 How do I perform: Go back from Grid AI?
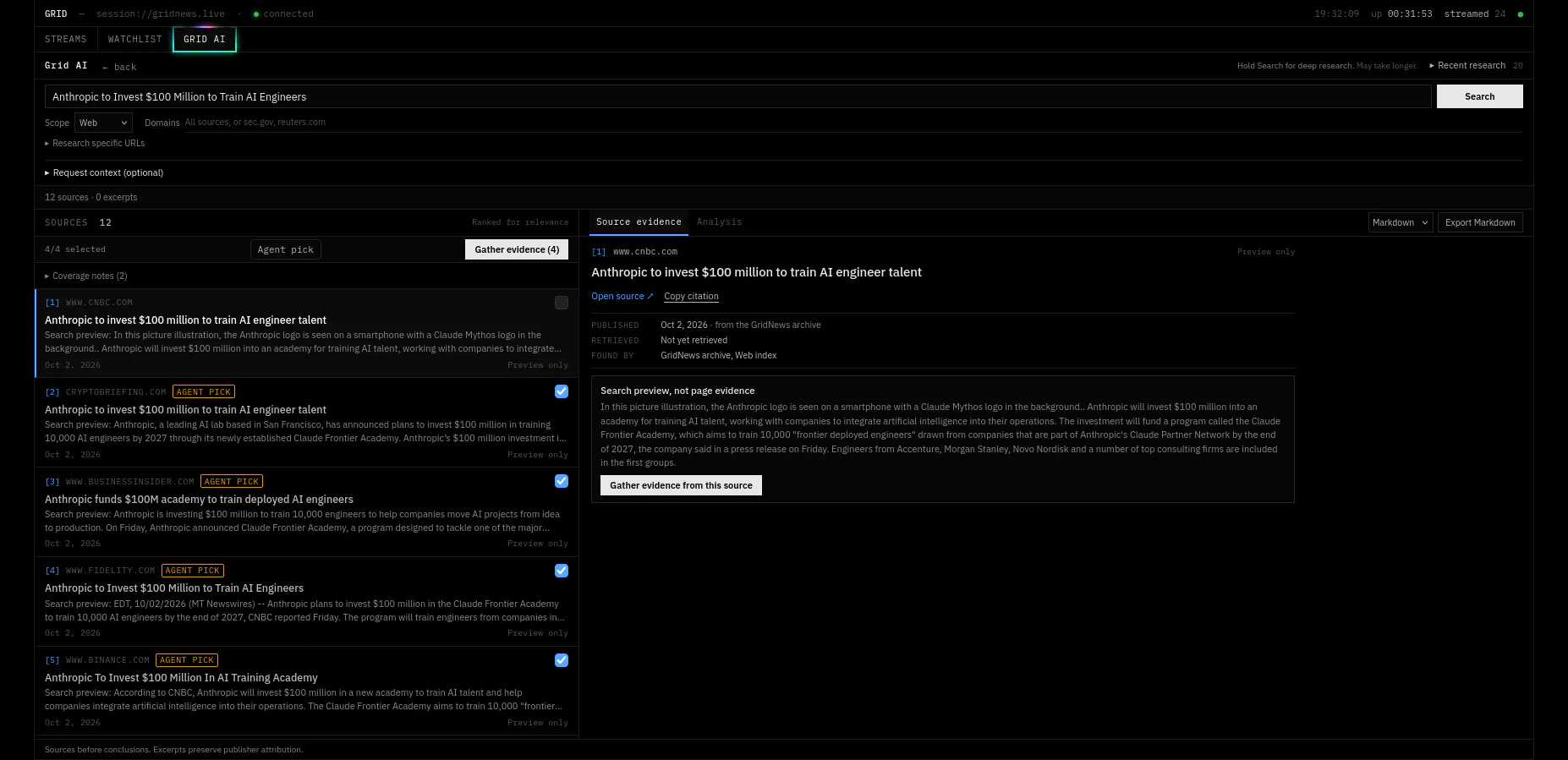click(x=119, y=67)
